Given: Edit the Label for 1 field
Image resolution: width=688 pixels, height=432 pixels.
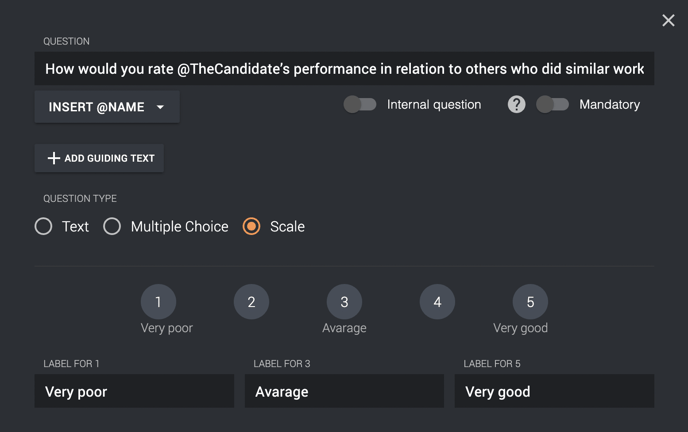Looking at the screenshot, I should click(x=134, y=391).
